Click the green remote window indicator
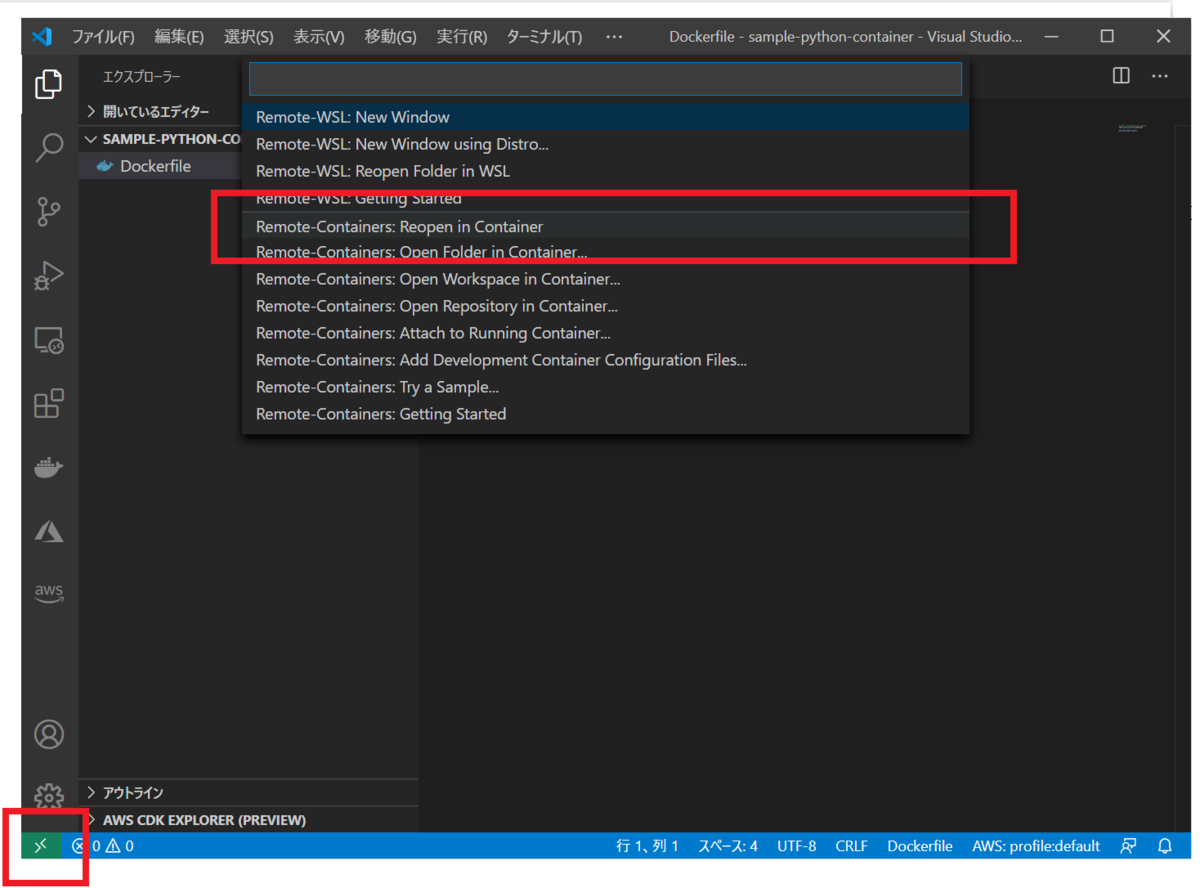This screenshot has width=1200, height=888. pos(41,846)
